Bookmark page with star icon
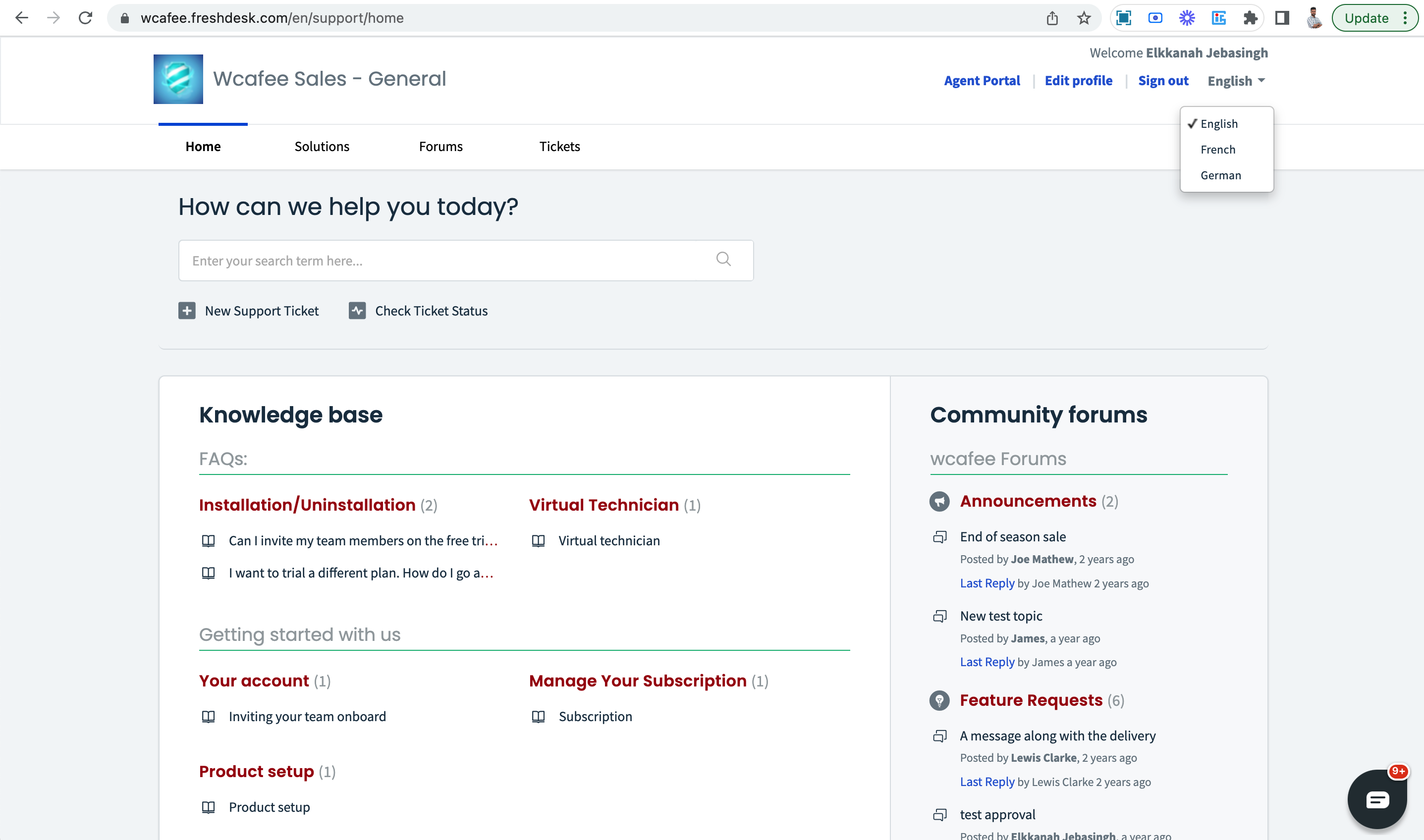 (1083, 18)
